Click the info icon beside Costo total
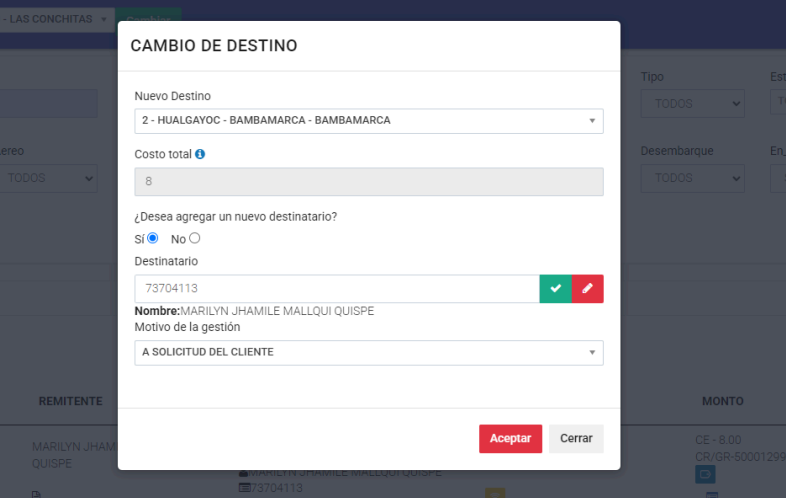The height and width of the screenshot is (498, 786). 200,155
